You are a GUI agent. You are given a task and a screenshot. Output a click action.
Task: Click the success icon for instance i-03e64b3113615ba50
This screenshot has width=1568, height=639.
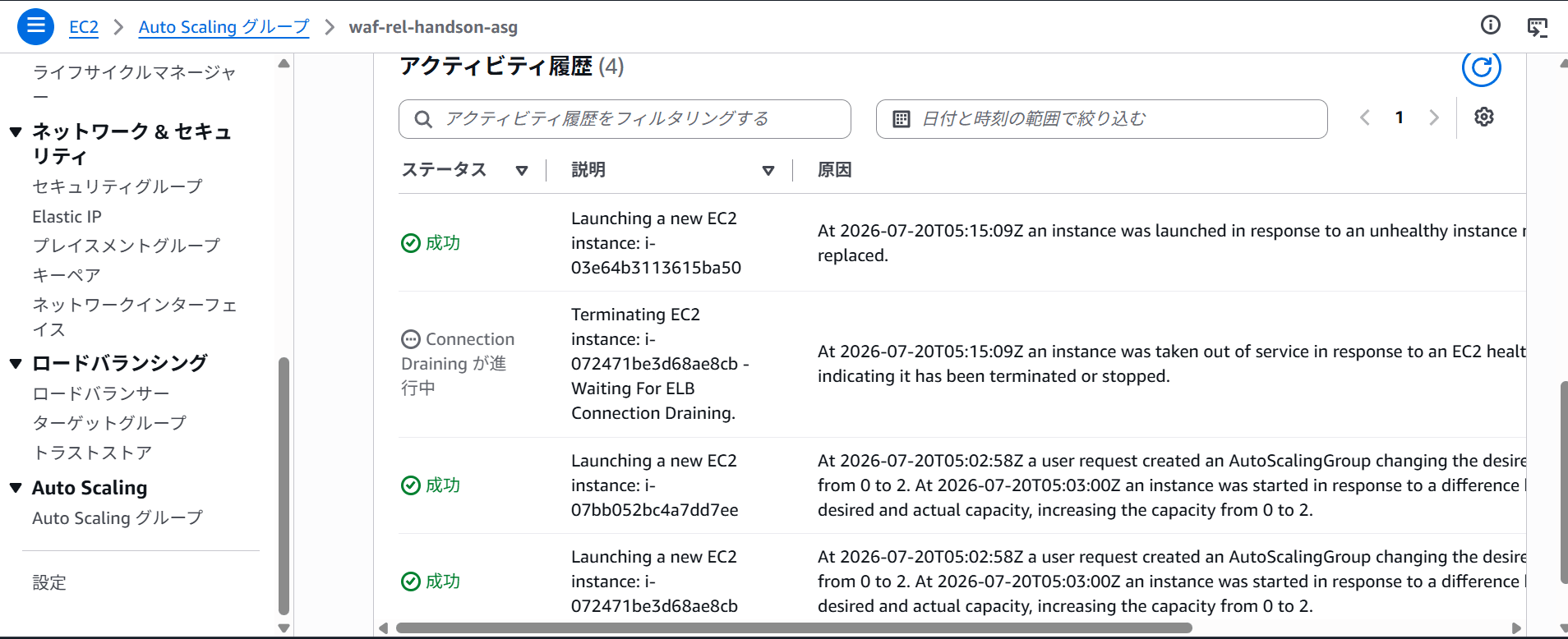pyautogui.click(x=410, y=243)
